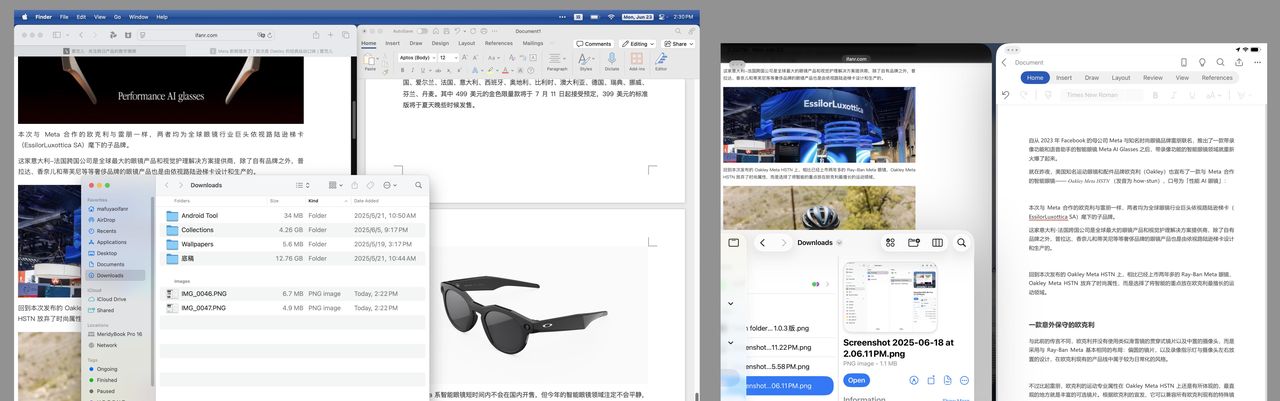The width and height of the screenshot is (1280, 401).
Task: Open the Go menu in menu bar
Action: click(119, 17)
